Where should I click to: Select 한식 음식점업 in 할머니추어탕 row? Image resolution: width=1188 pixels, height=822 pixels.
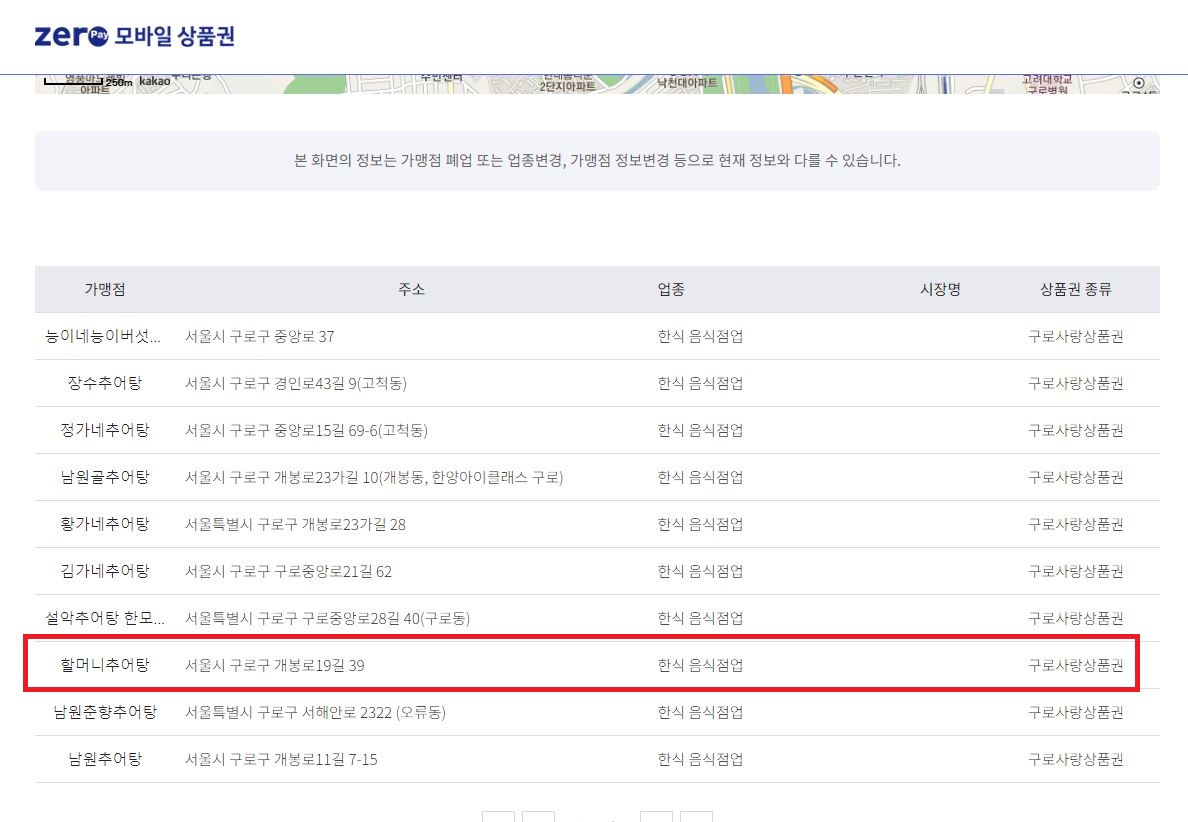coord(700,665)
